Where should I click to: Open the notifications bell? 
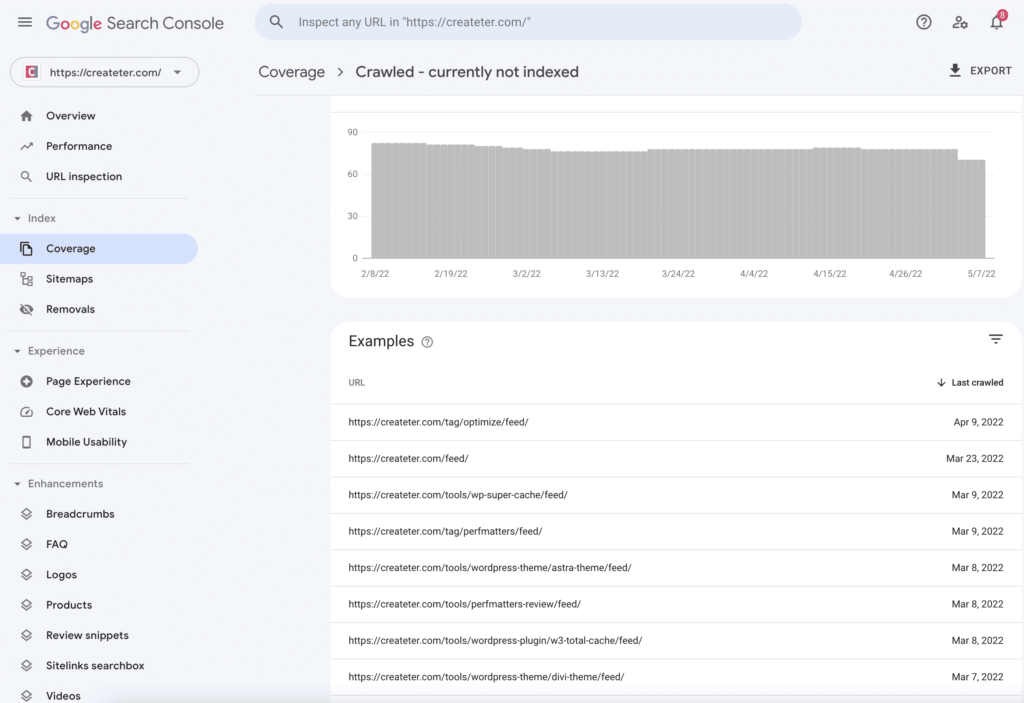997,22
